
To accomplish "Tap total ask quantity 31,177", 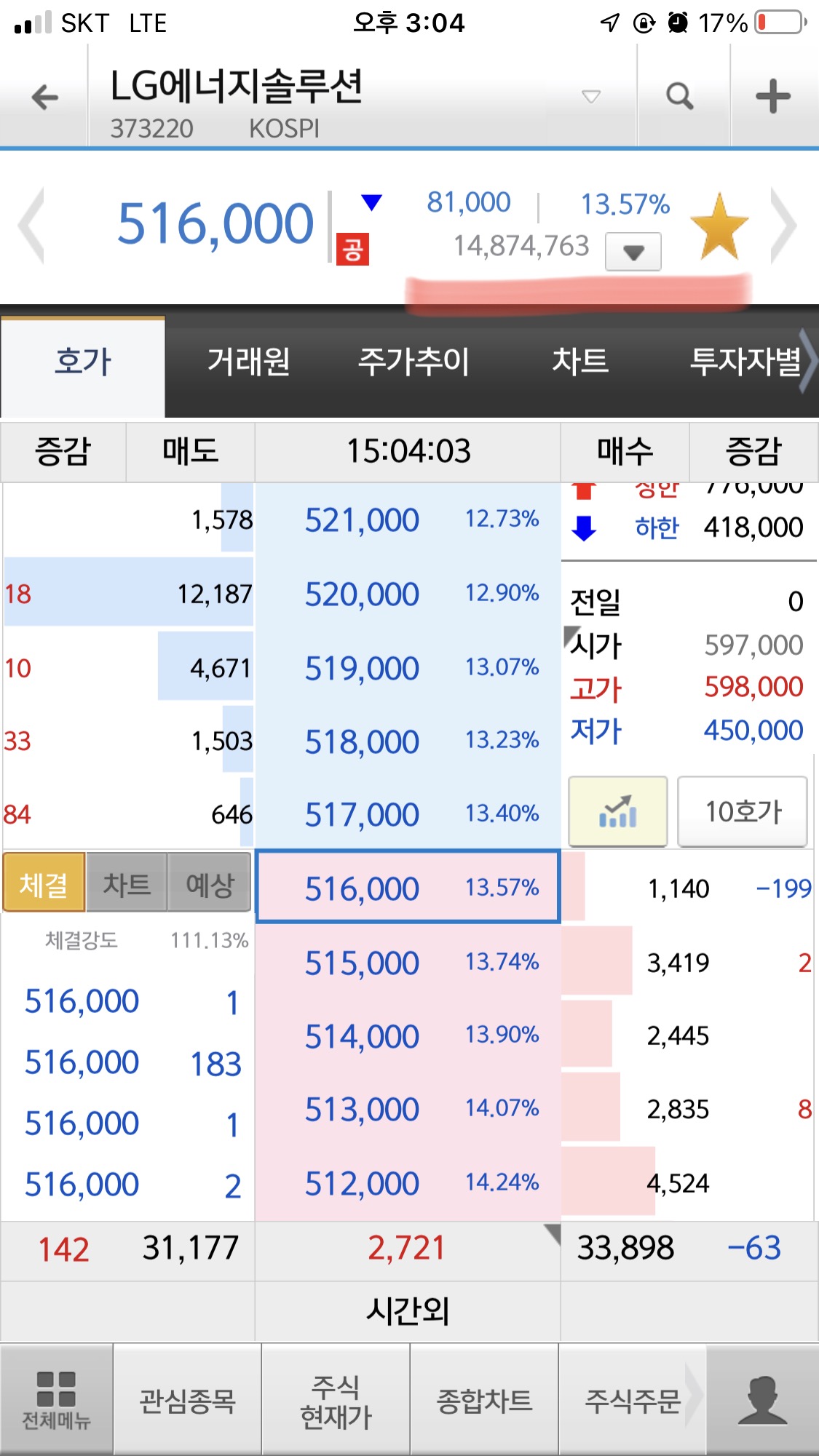I will point(191,1249).
